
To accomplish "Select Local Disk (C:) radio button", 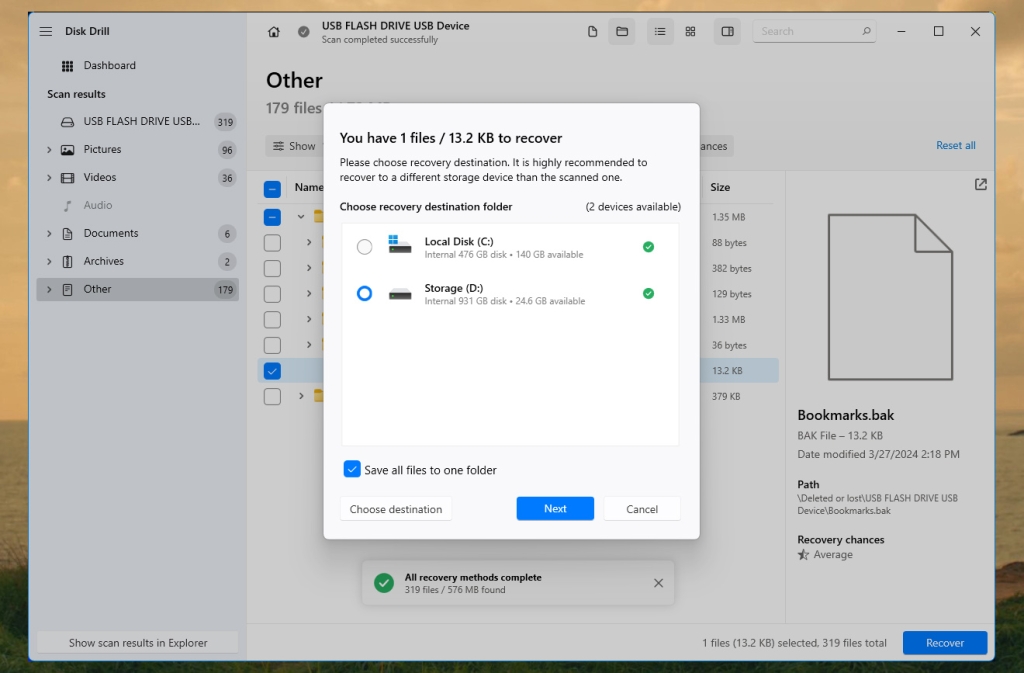I will (364, 246).
